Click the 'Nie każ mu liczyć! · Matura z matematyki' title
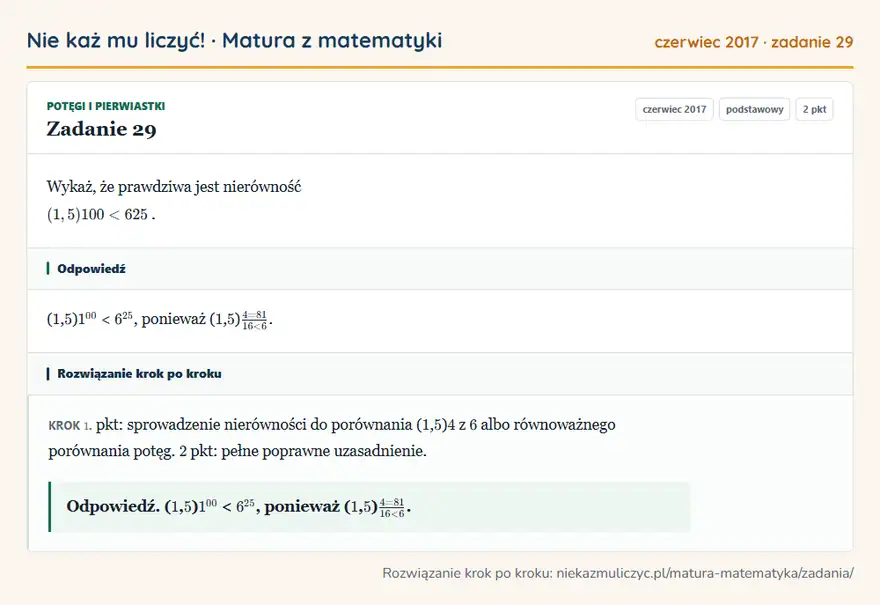This screenshot has height=605, width=880. [234, 40]
